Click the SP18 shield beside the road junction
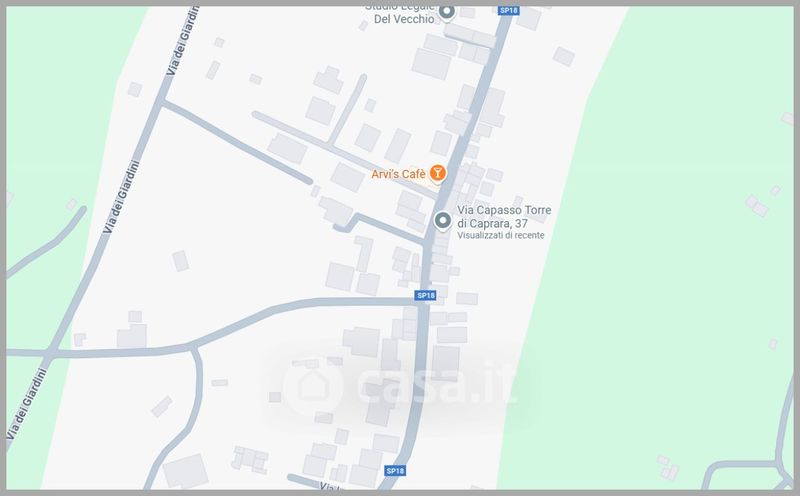Image resolution: width=800 pixels, height=496 pixels. click(x=426, y=295)
